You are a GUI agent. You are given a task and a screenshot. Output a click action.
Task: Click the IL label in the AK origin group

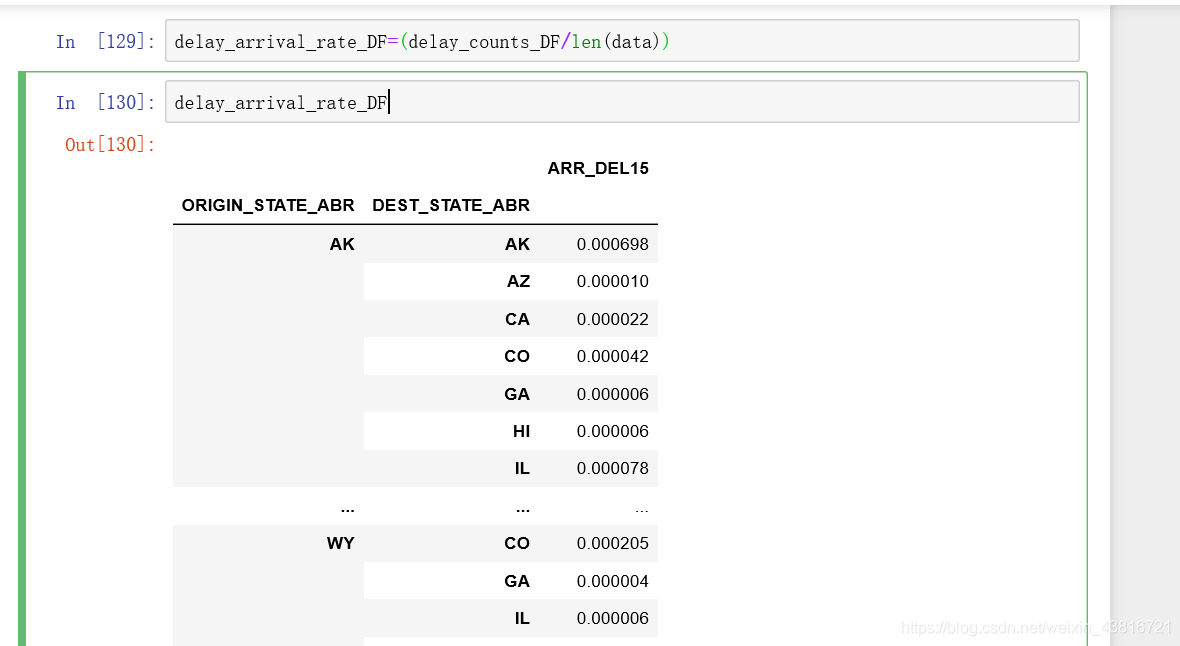522,468
